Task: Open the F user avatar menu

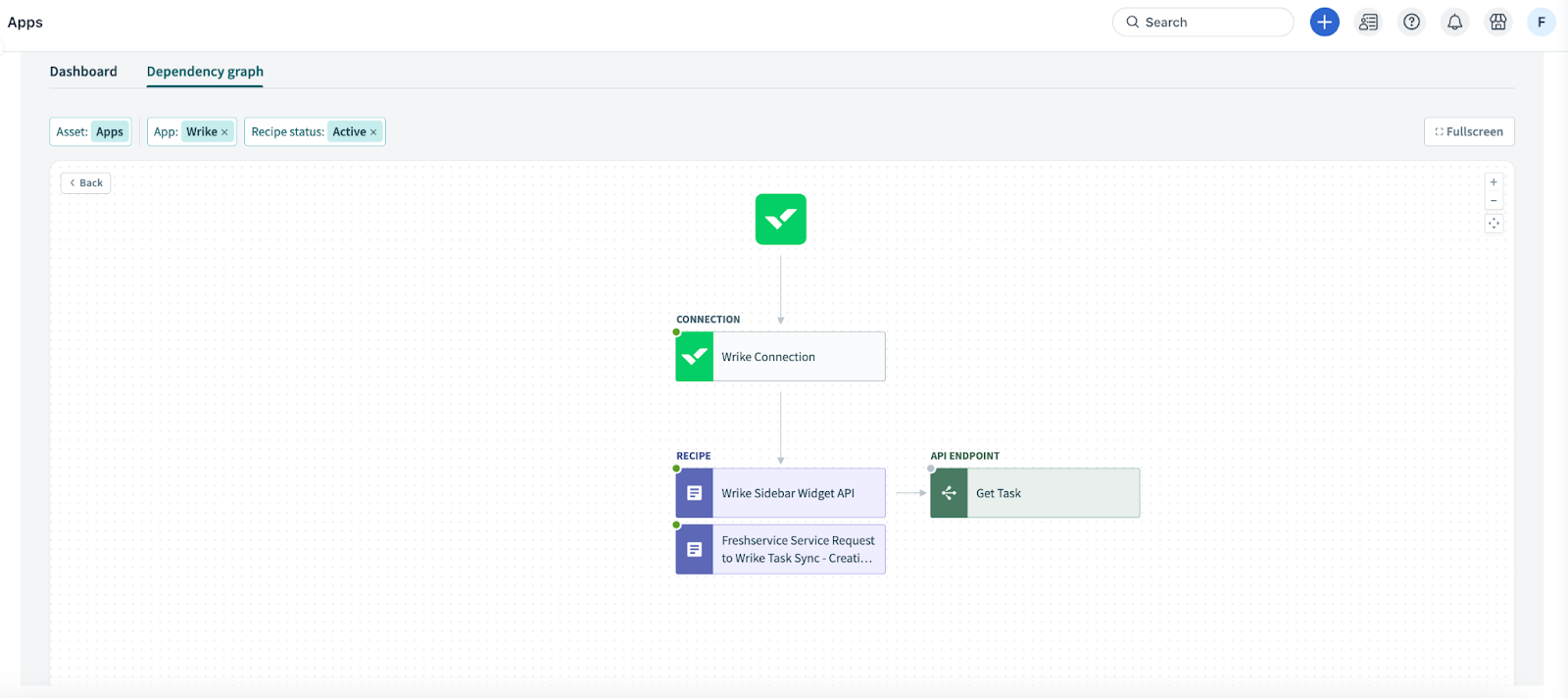Action: click(1541, 22)
